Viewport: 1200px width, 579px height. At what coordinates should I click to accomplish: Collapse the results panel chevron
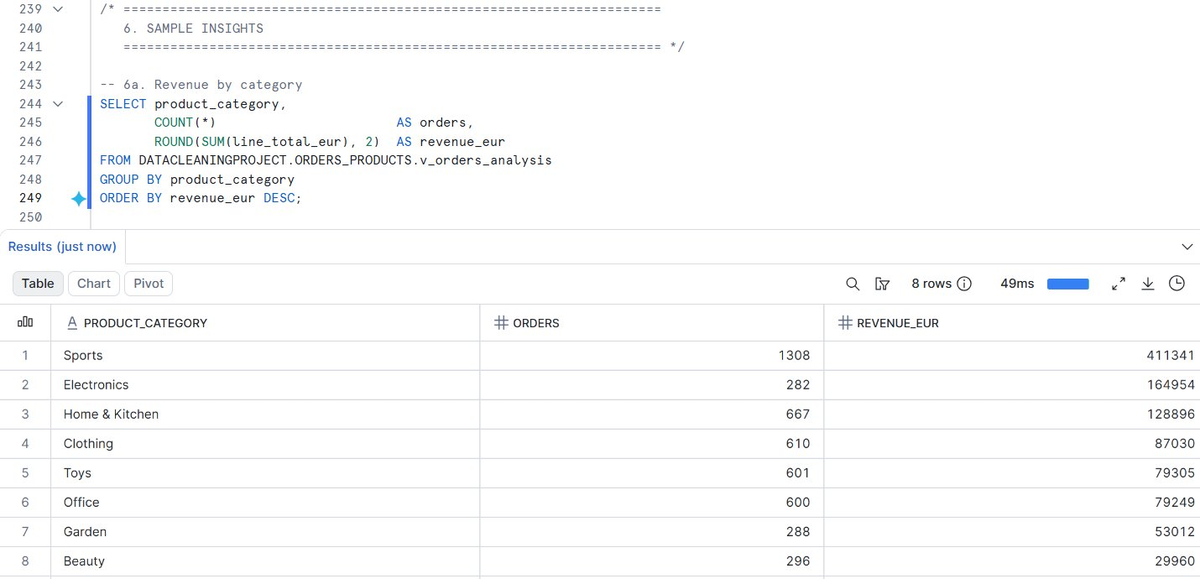(x=1187, y=246)
